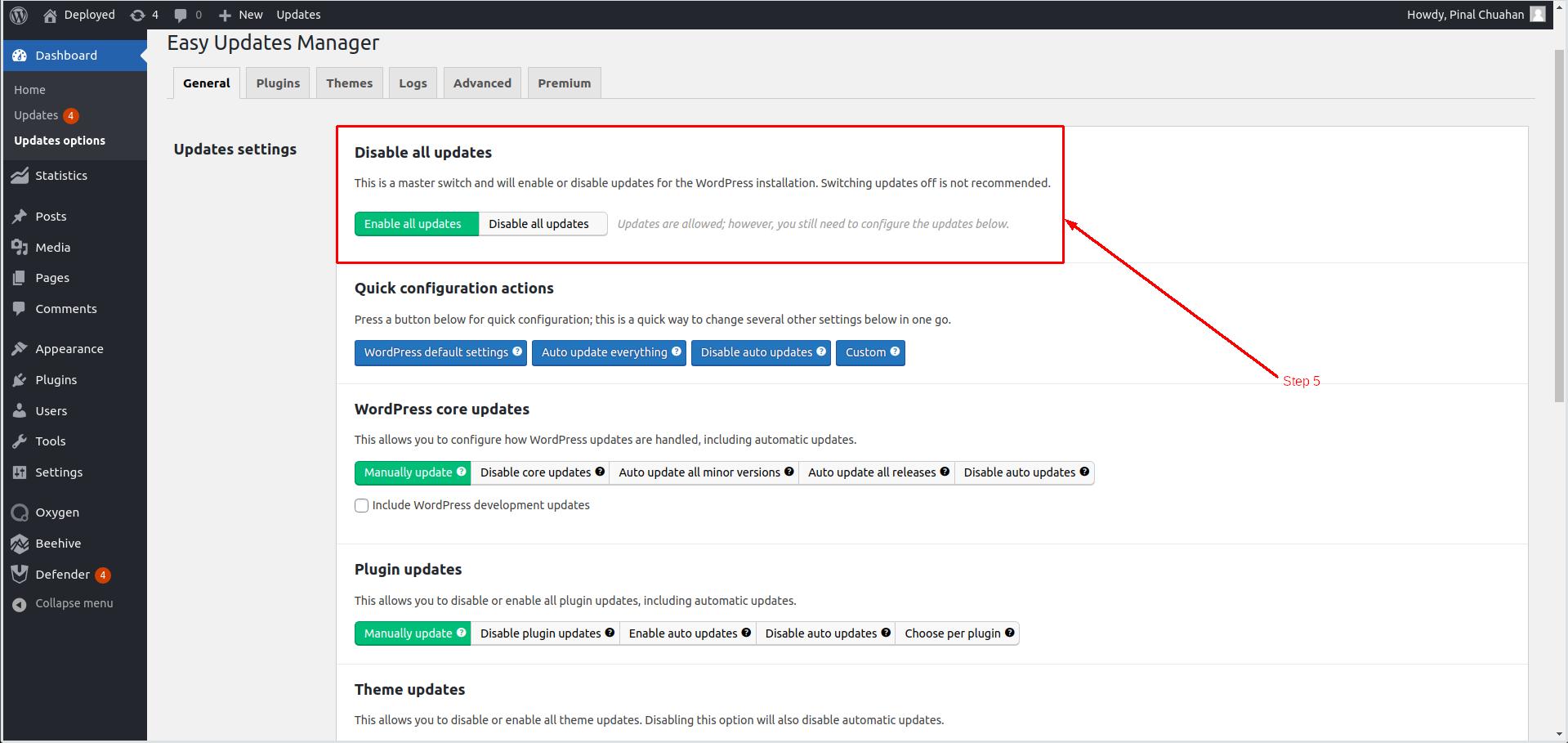
Task: Open Updates submenu with badge 4
Action: (47, 115)
